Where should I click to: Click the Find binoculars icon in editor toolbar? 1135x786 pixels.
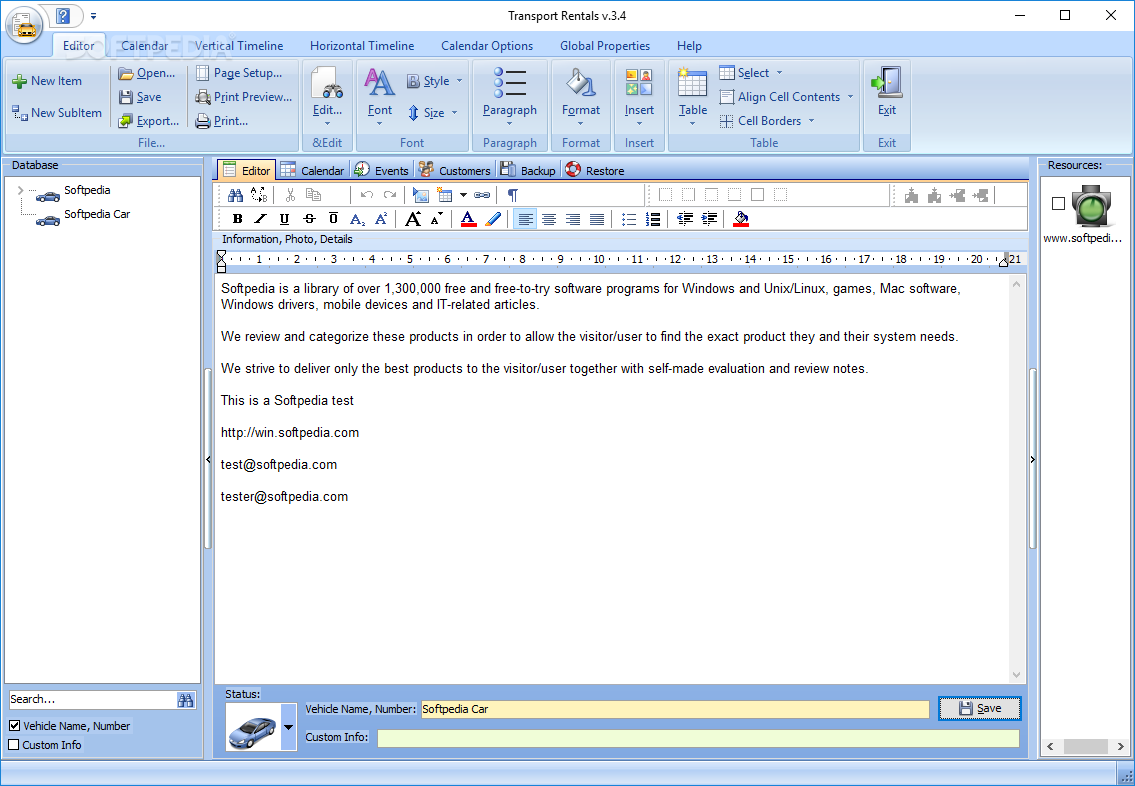click(235, 195)
